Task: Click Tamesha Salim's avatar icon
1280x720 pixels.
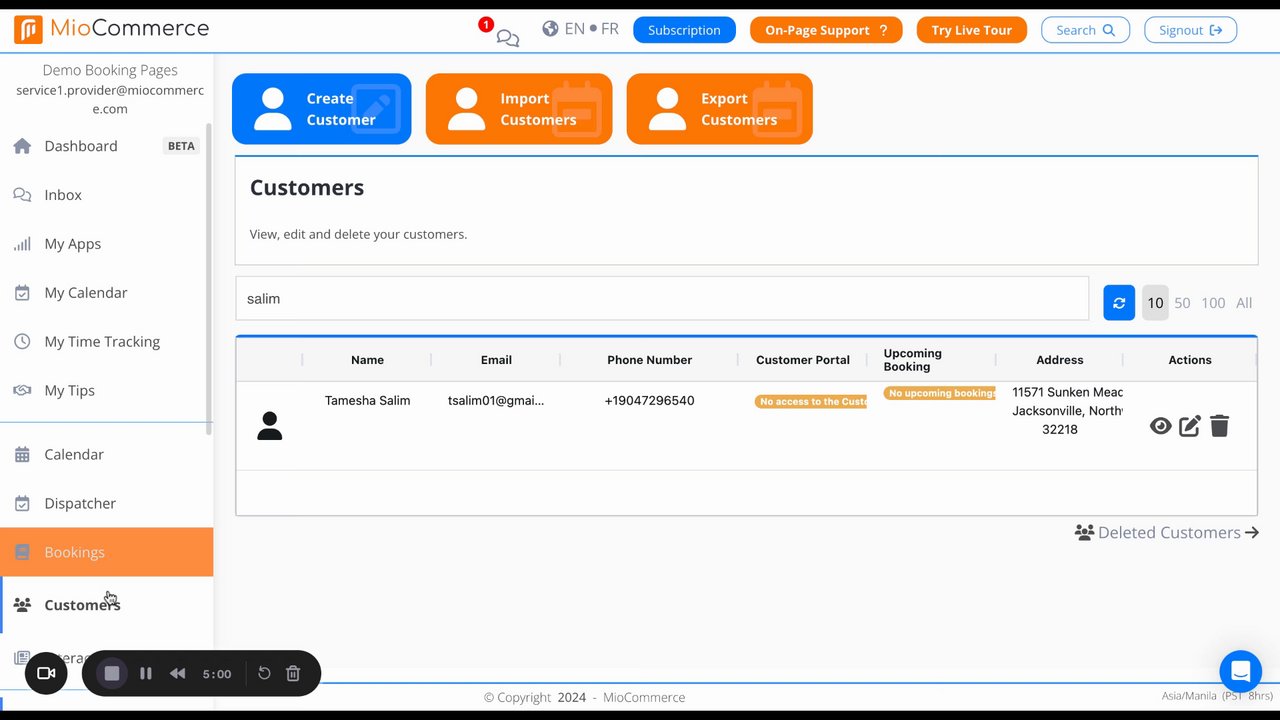Action: (x=269, y=426)
